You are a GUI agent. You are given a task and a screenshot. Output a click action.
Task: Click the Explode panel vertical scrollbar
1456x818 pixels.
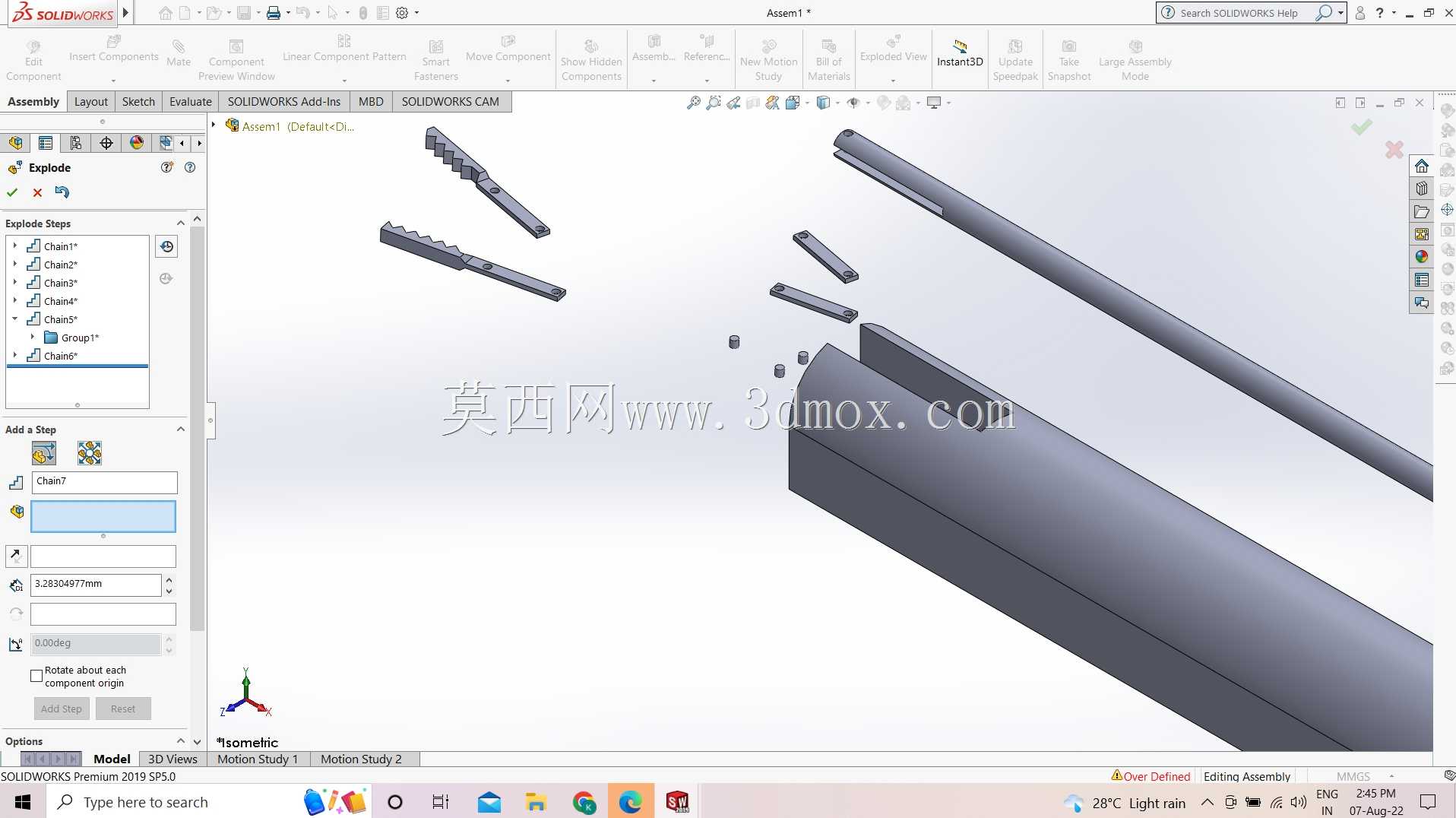point(198,429)
